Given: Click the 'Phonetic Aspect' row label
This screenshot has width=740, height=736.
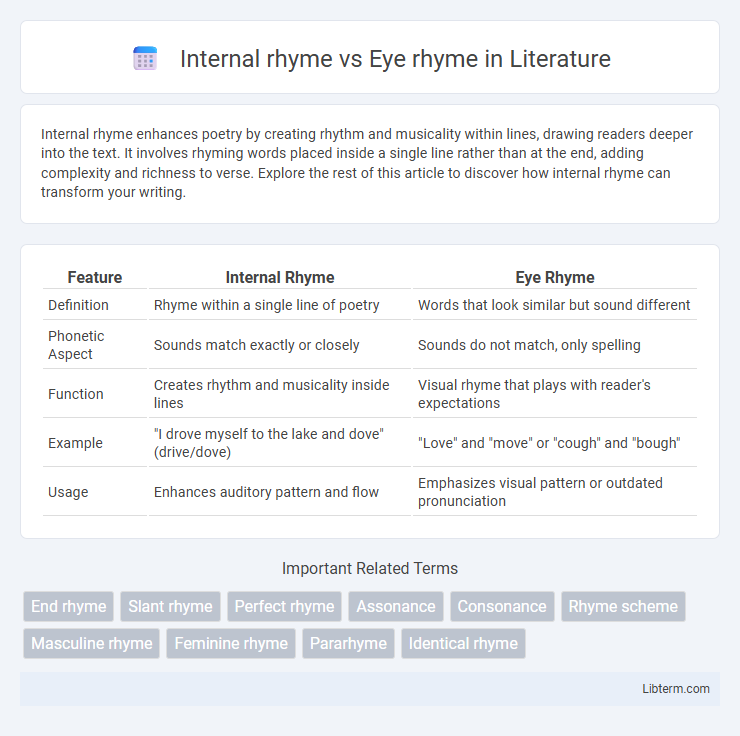Looking at the screenshot, I should [76, 345].
